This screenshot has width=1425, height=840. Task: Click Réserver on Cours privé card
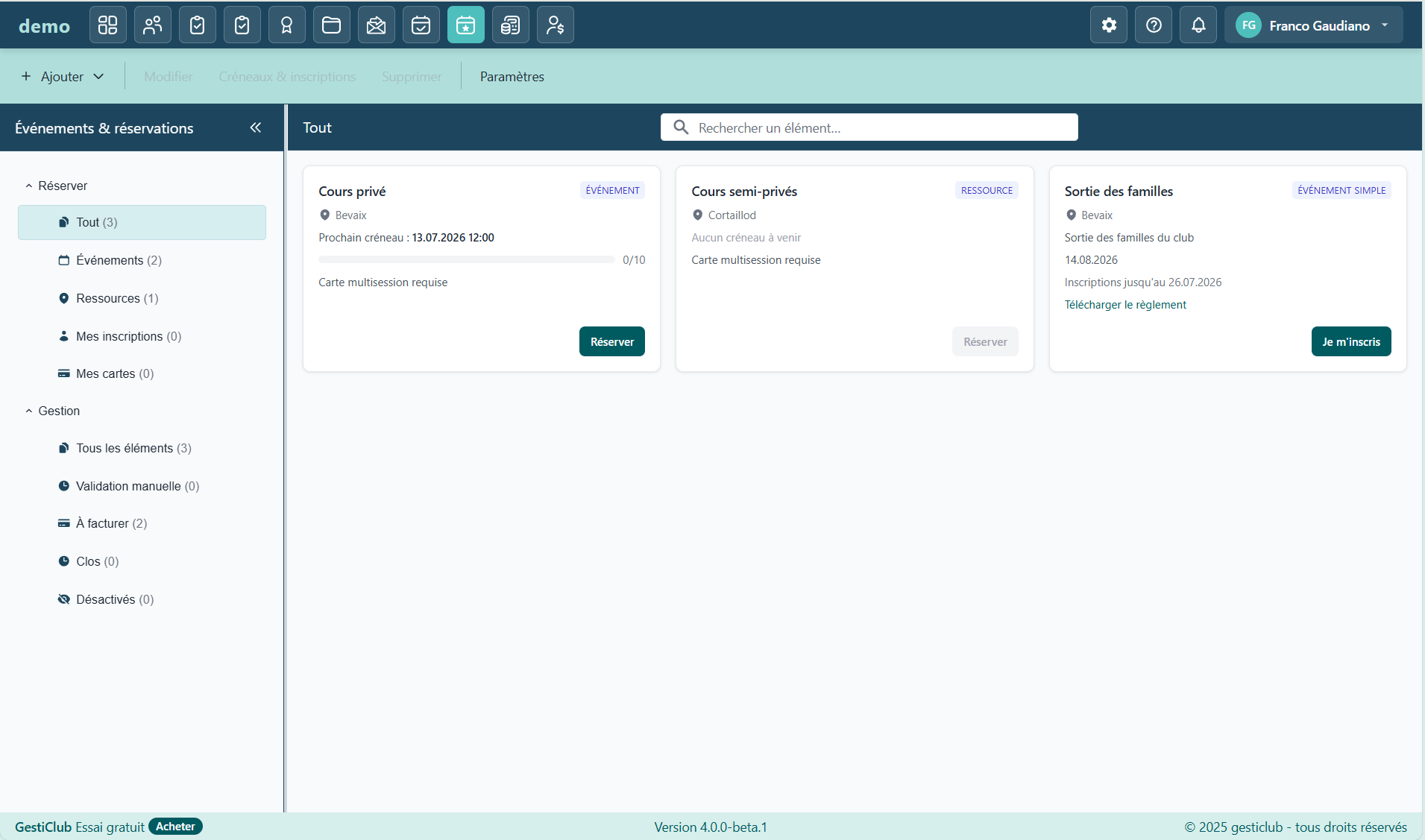tap(612, 341)
